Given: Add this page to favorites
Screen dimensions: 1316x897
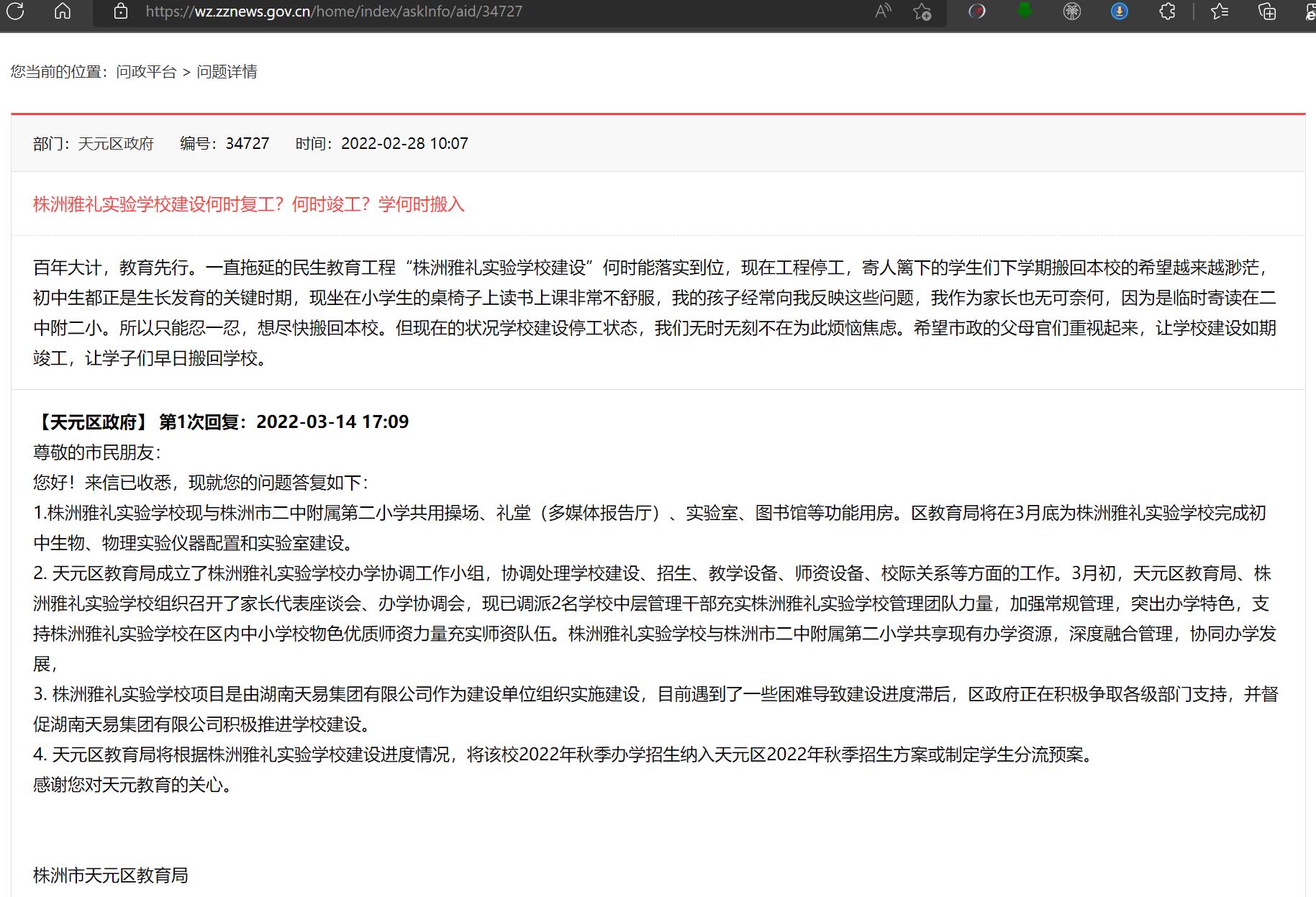Looking at the screenshot, I should (922, 12).
